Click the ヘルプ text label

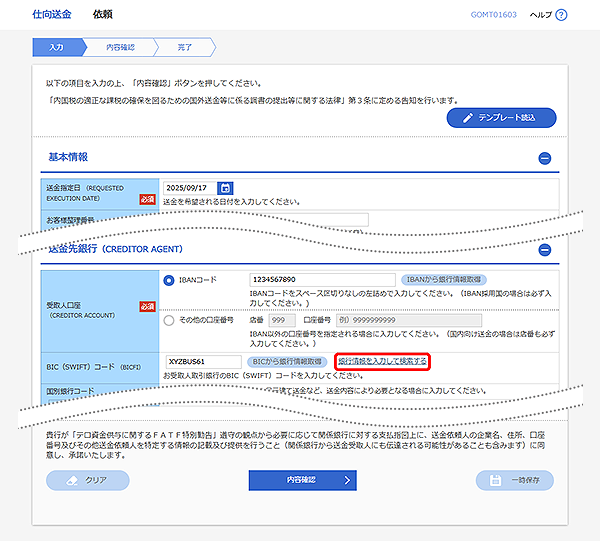(x=541, y=15)
